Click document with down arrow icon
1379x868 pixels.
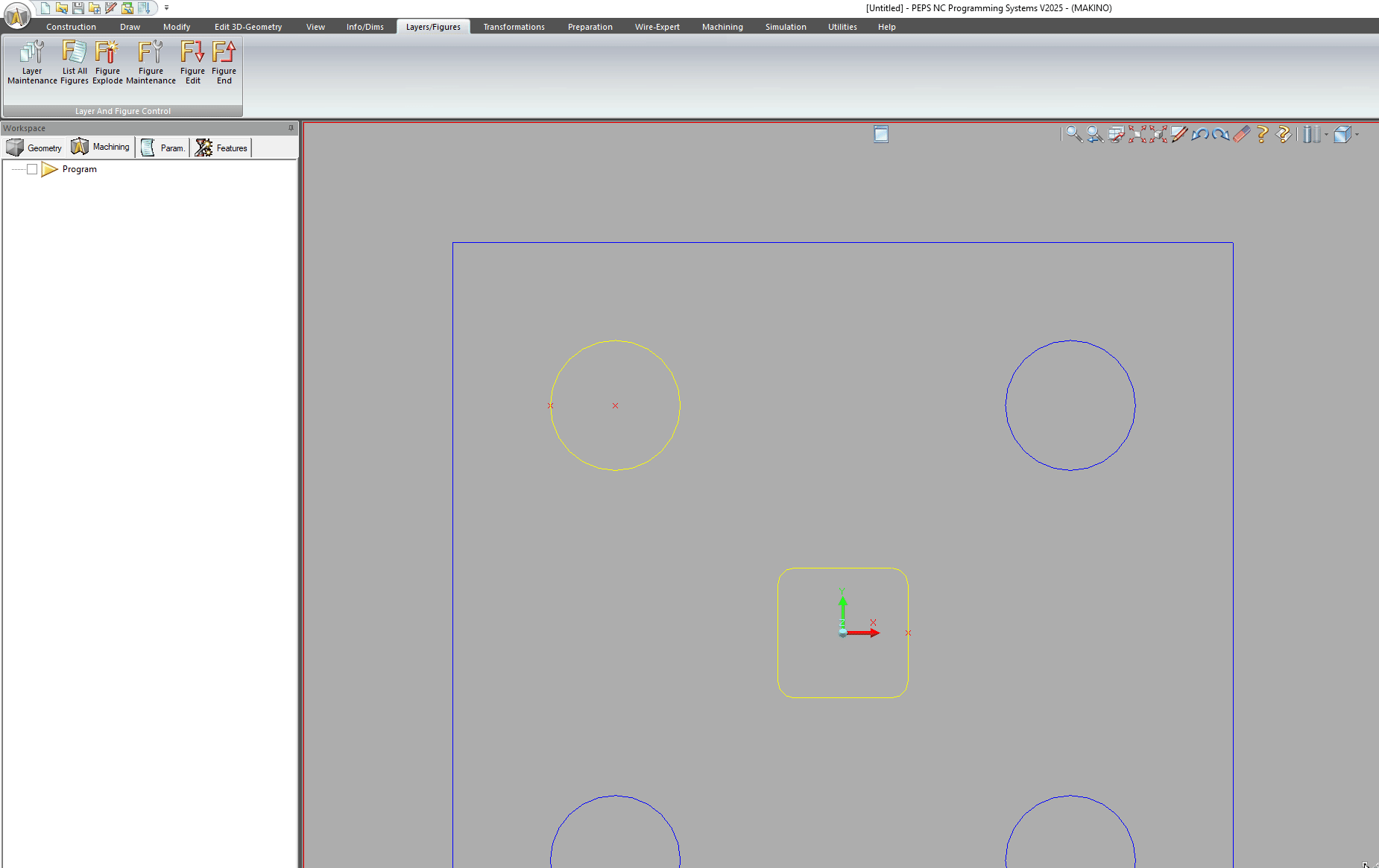pyautogui.click(x=144, y=8)
